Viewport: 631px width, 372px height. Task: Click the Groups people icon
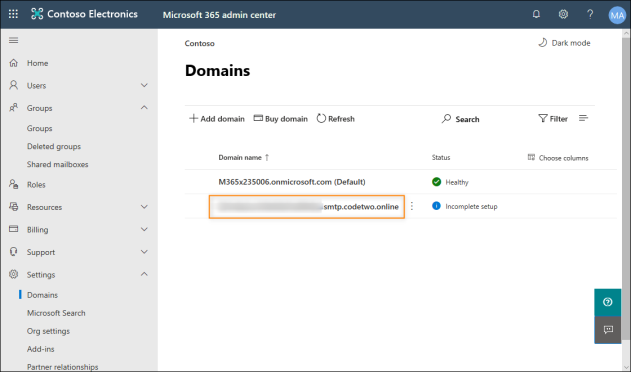point(14,107)
